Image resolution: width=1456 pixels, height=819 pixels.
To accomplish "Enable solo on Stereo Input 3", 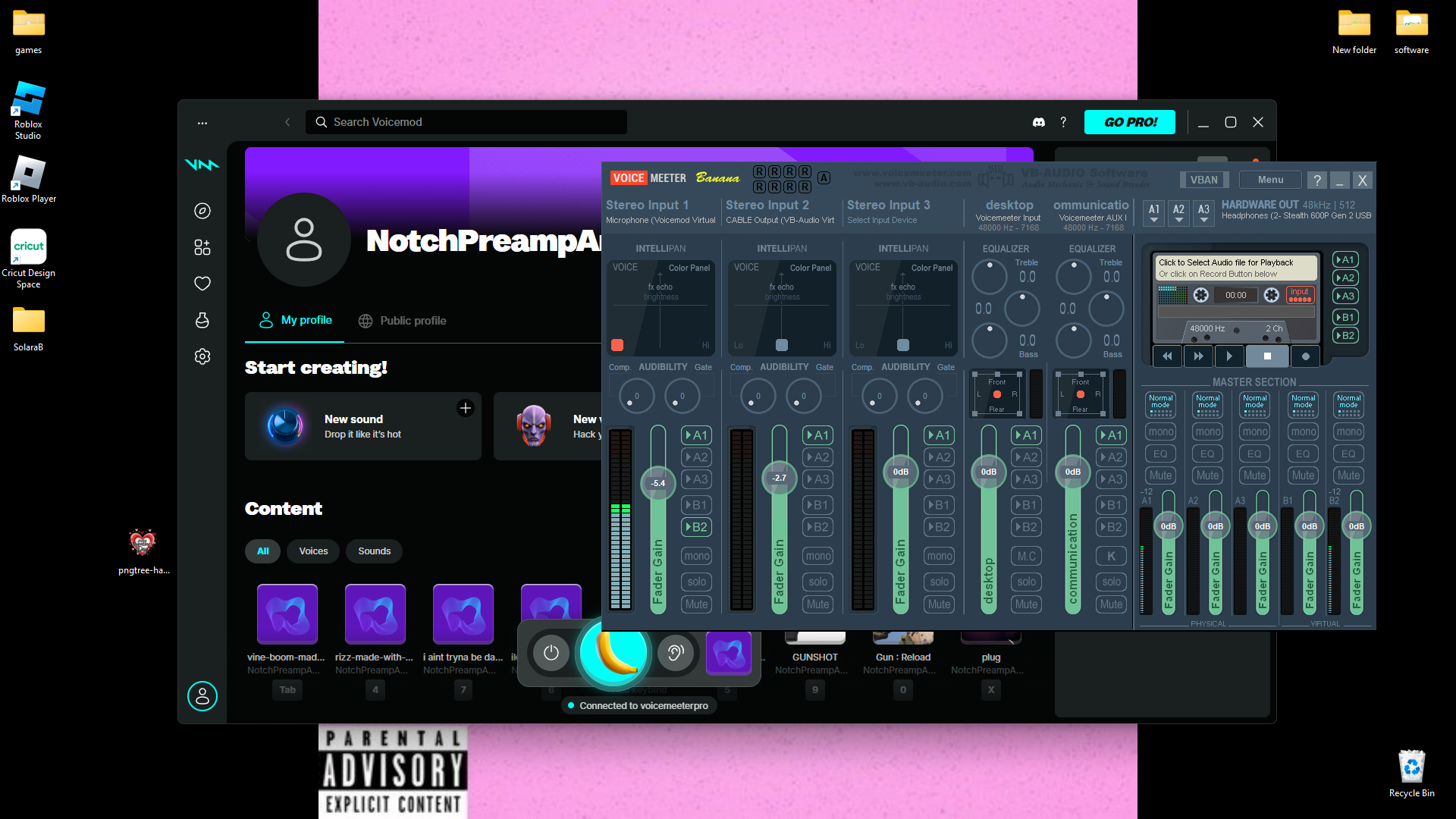I will [939, 582].
